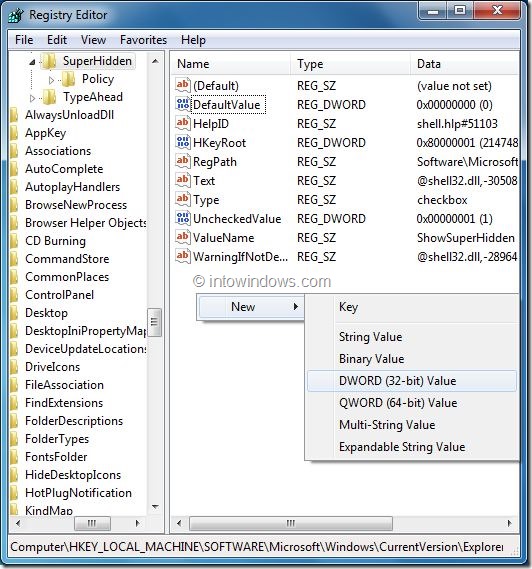Click values pane scroll right arrow
Image resolution: width=532 pixels, height=569 pixels.
[510, 523]
